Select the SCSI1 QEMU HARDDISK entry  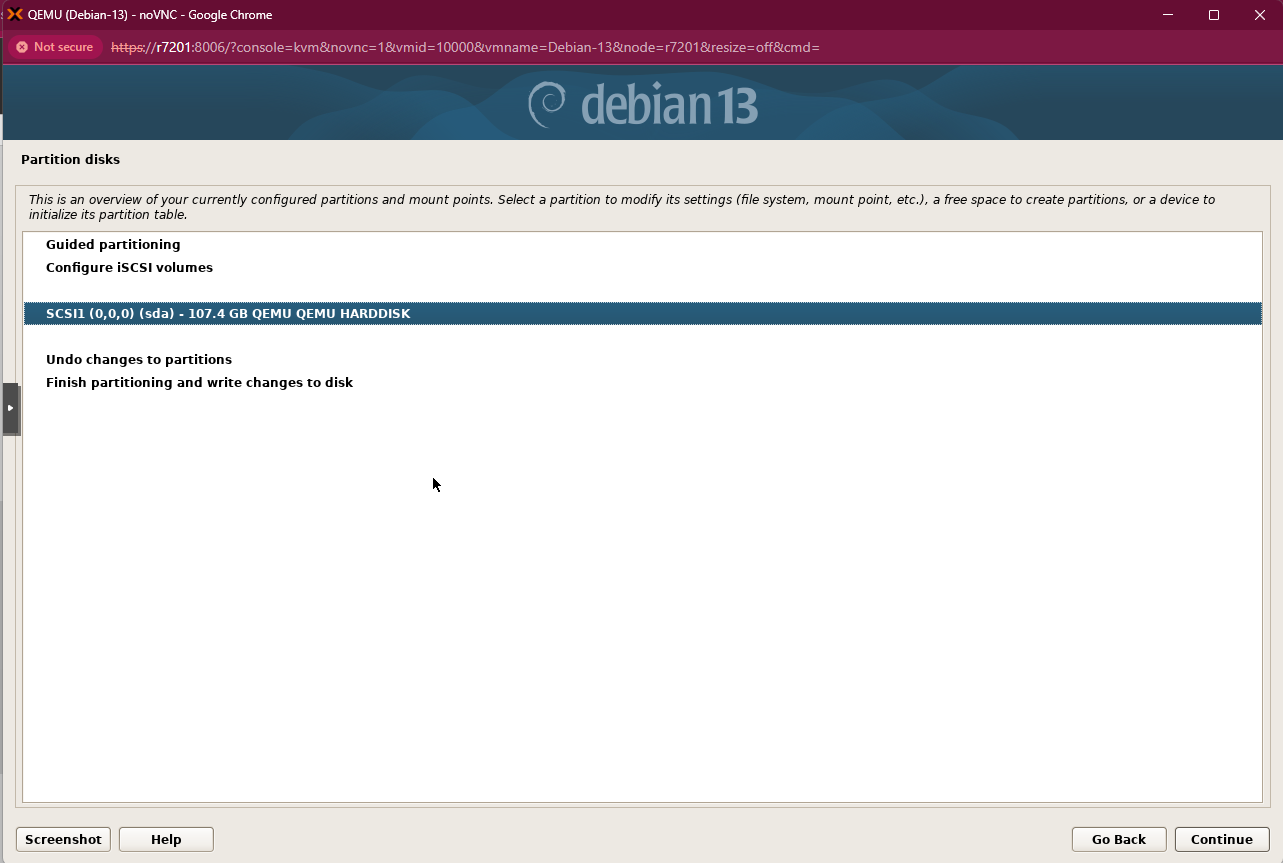228,313
